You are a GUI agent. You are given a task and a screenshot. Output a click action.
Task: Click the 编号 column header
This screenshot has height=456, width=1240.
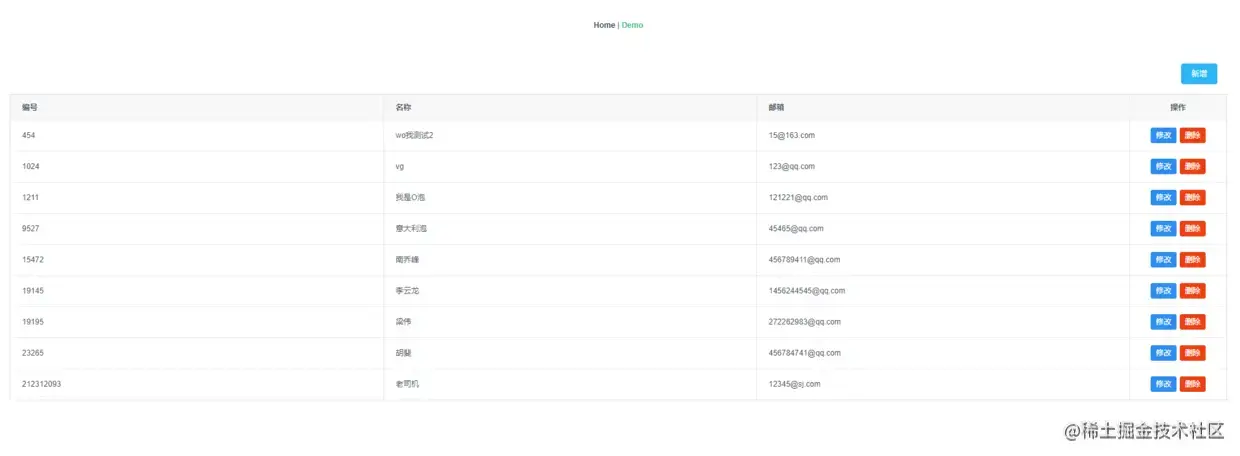click(197, 107)
